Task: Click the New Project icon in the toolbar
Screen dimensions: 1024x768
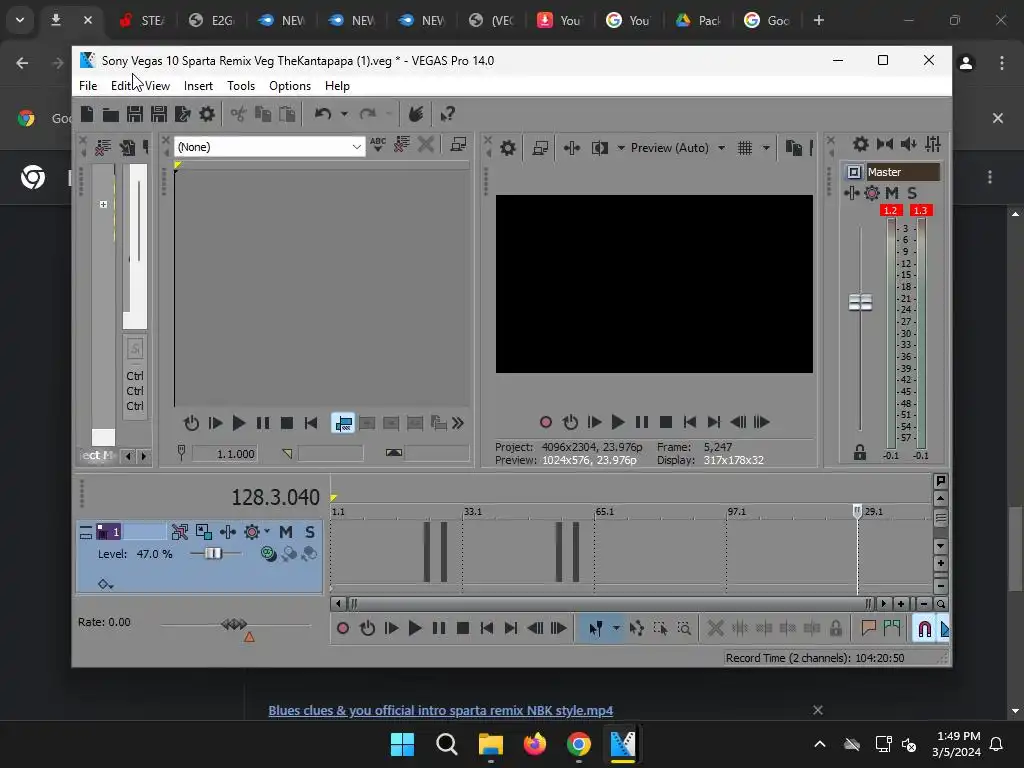Action: pos(87,114)
